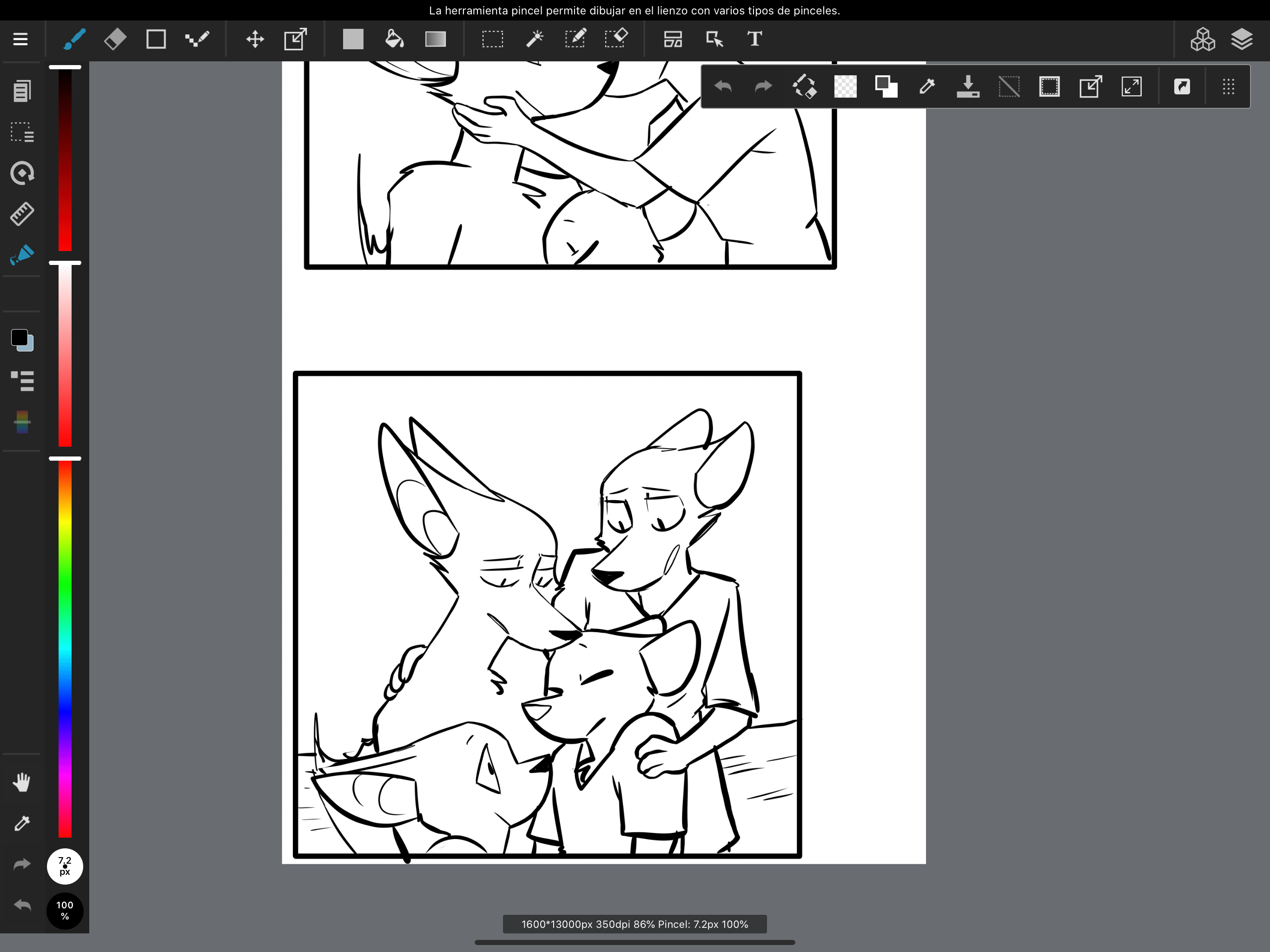Toggle transparent color checker swatch
The image size is (1270, 952).
tap(845, 87)
